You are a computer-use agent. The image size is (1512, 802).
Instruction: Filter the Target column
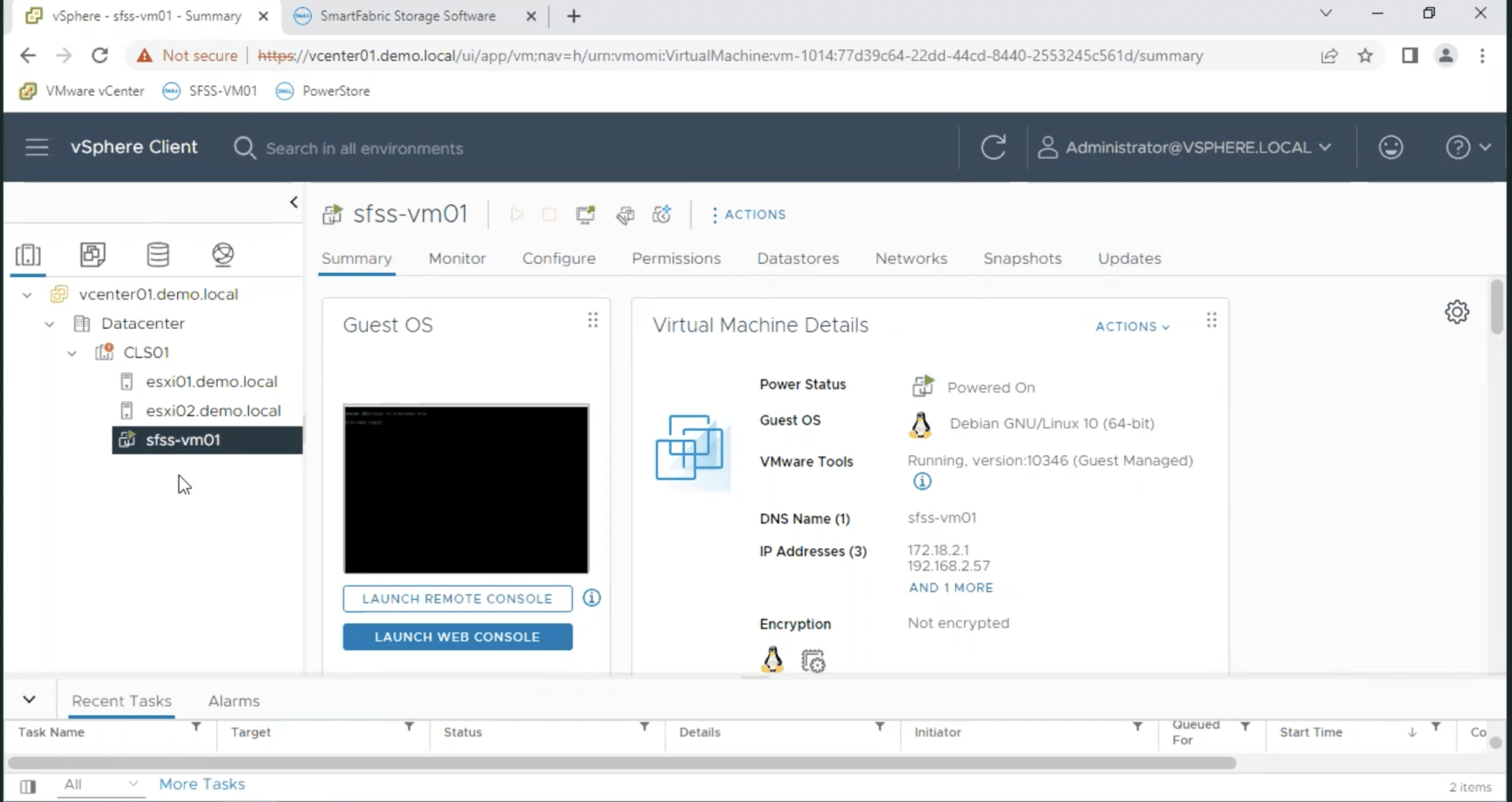click(x=409, y=726)
